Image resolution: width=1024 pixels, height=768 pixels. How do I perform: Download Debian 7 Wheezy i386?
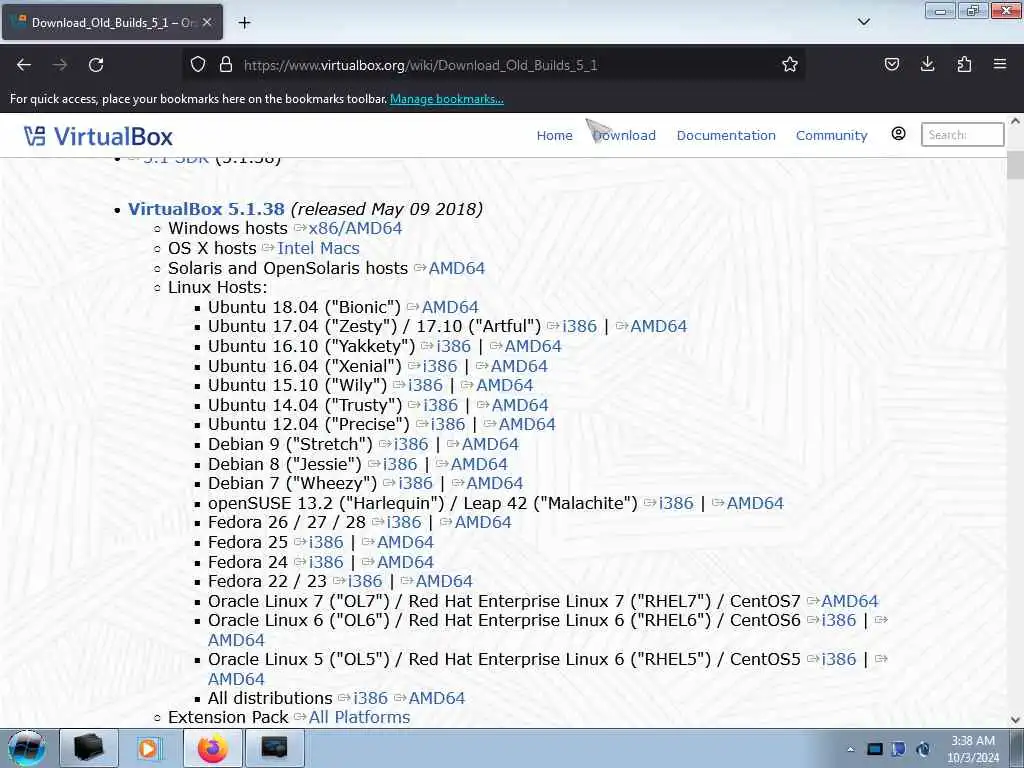[415, 483]
